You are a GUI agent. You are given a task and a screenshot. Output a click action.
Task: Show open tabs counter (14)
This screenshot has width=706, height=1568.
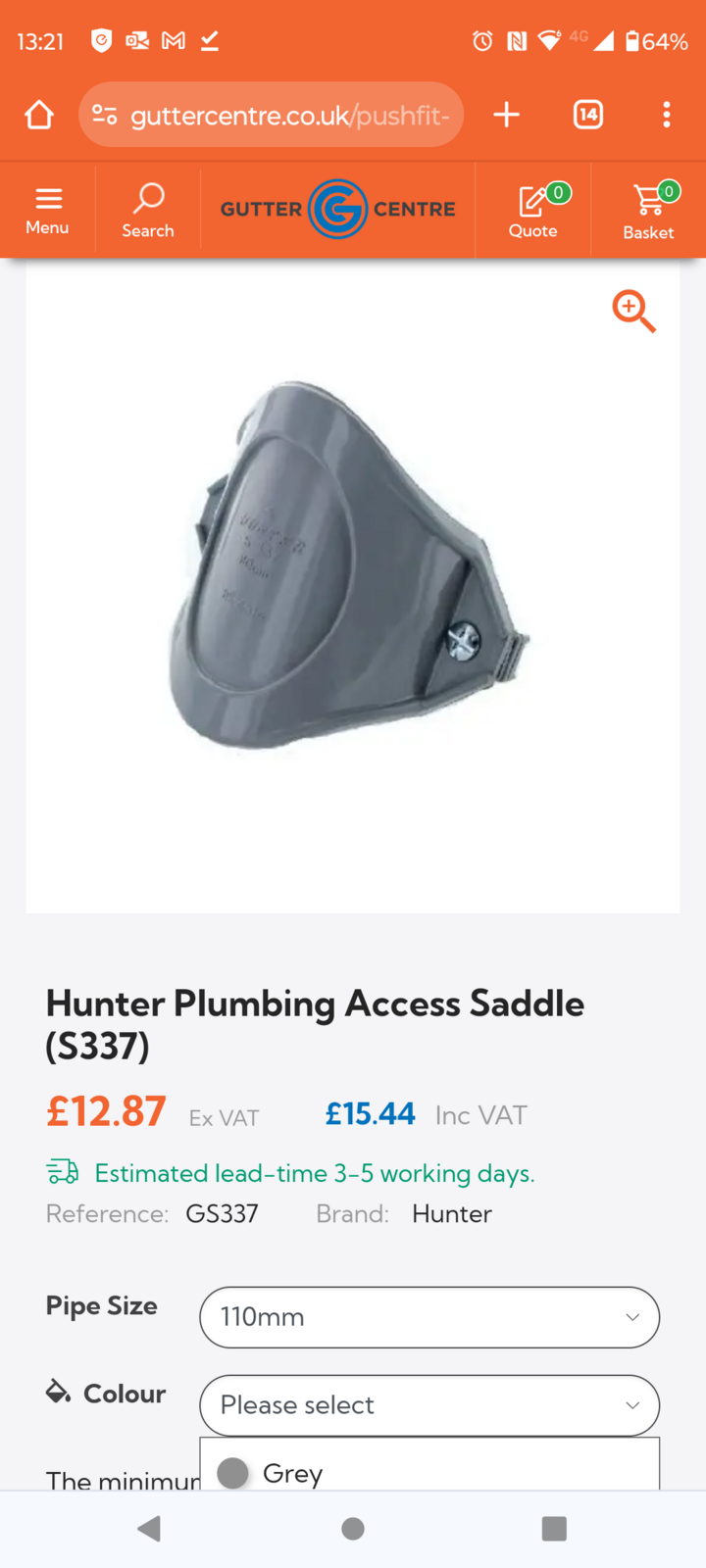(x=588, y=115)
